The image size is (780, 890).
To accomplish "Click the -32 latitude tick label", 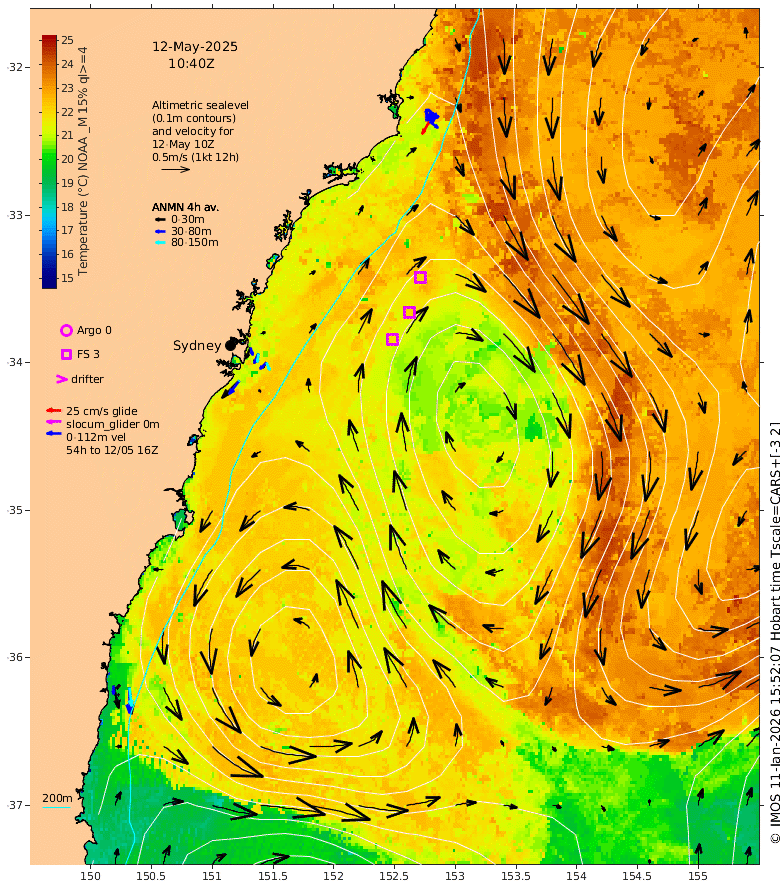I will (x=16, y=67).
